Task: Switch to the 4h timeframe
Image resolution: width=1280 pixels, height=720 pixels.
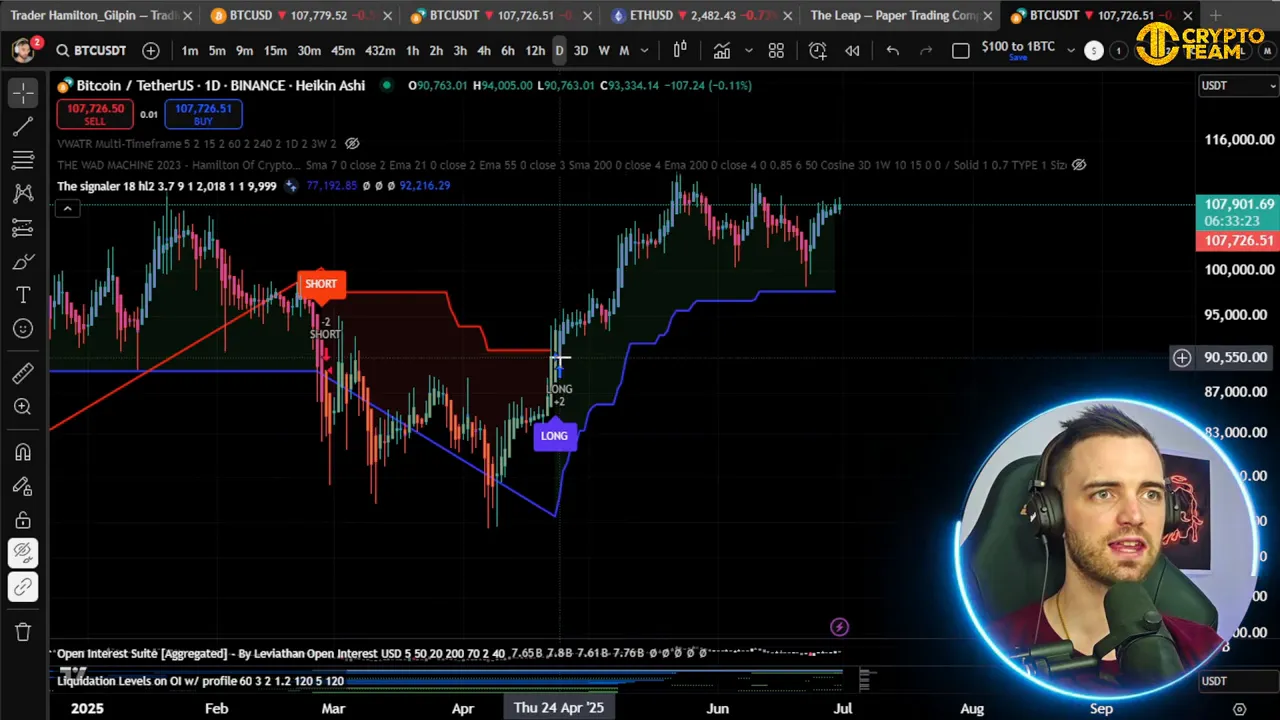Action: [x=484, y=51]
